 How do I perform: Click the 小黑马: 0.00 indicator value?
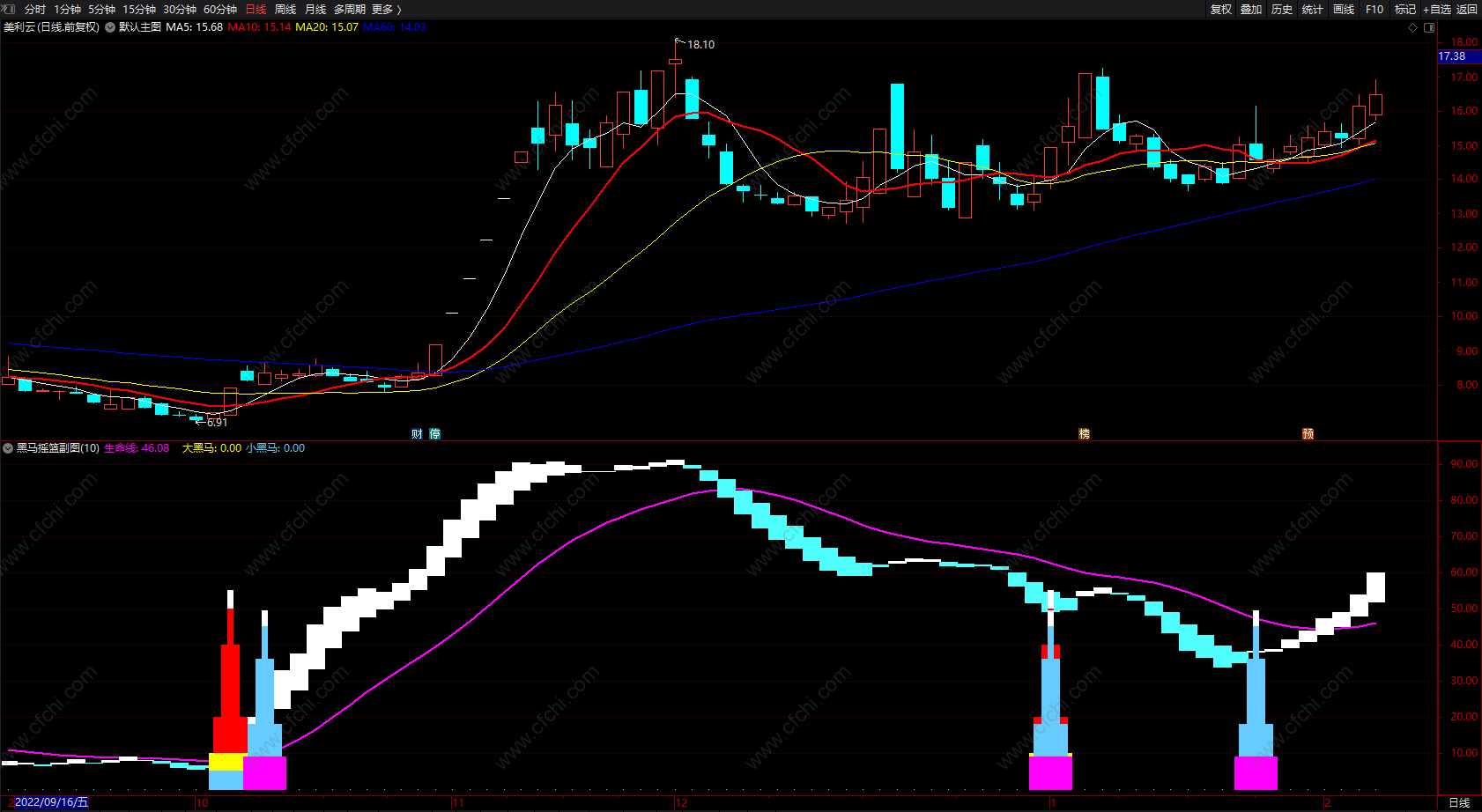click(x=276, y=448)
